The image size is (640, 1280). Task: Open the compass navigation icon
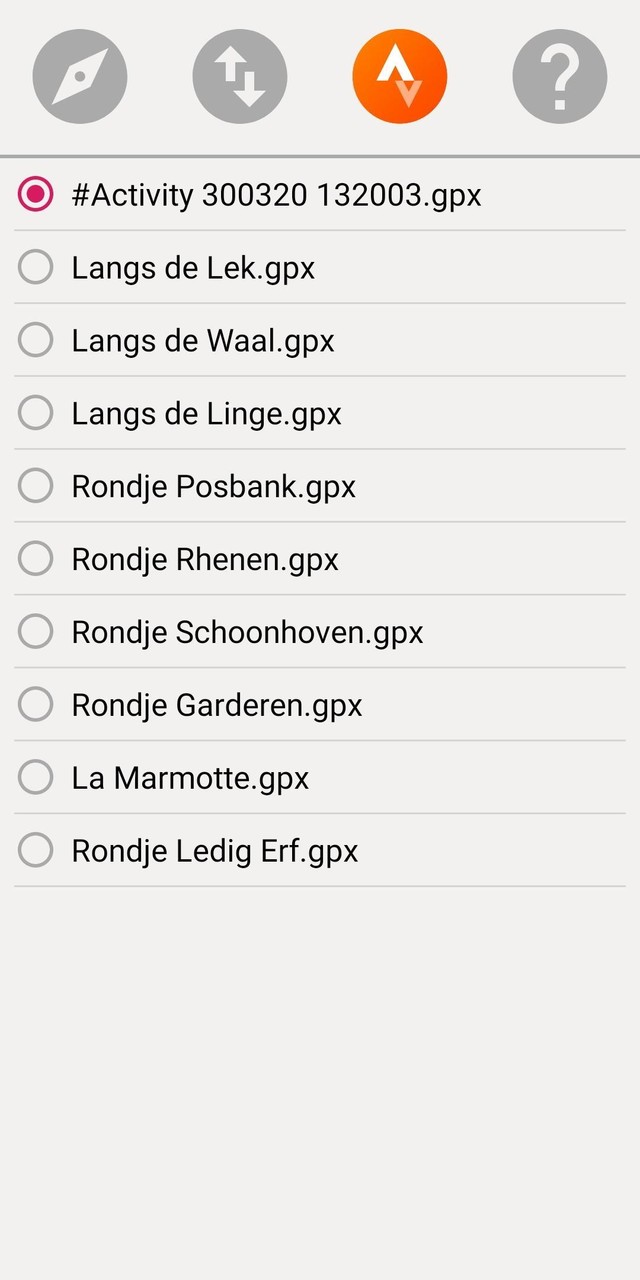click(80, 77)
